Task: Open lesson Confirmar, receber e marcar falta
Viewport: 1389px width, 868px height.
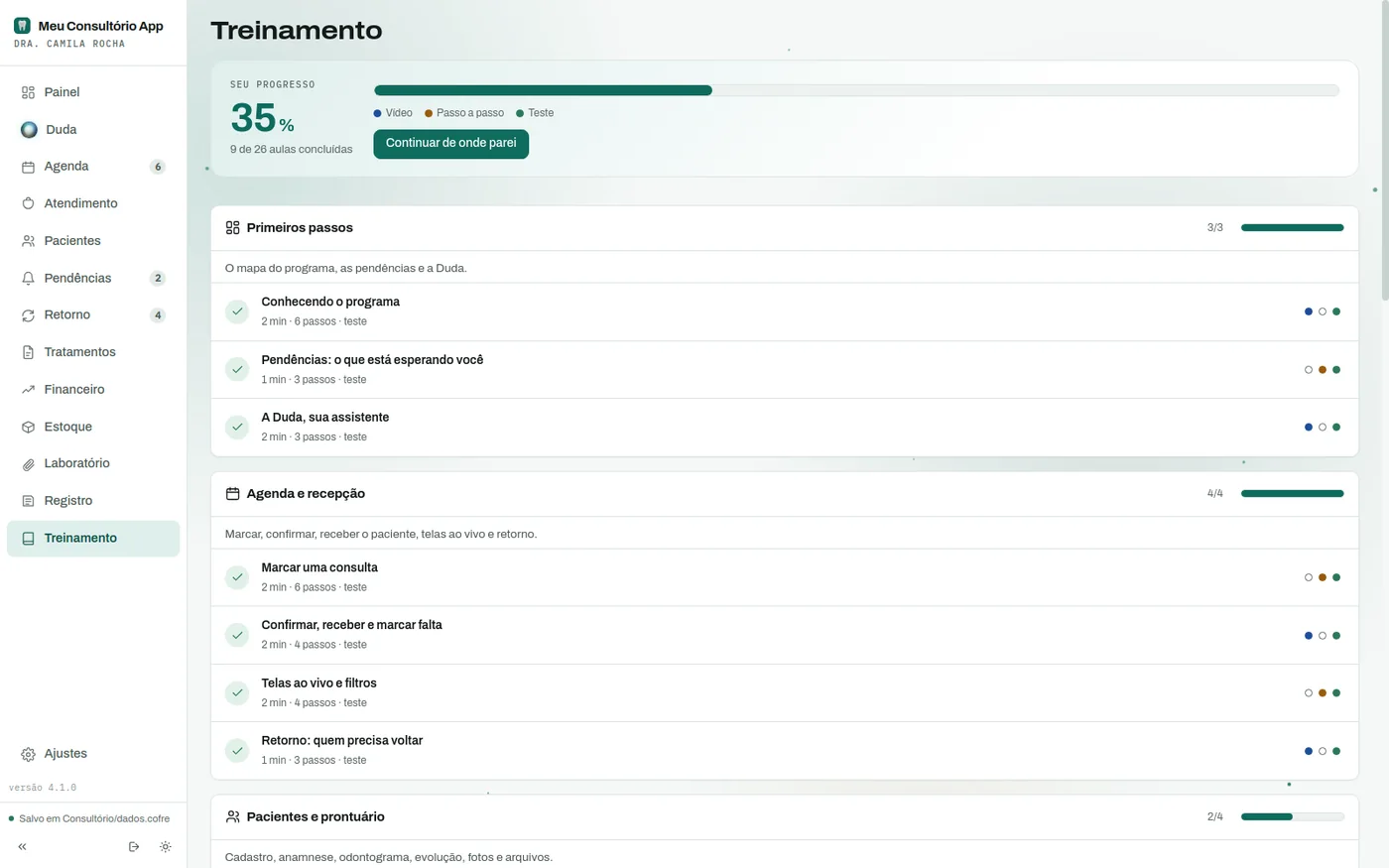Action: (x=785, y=635)
